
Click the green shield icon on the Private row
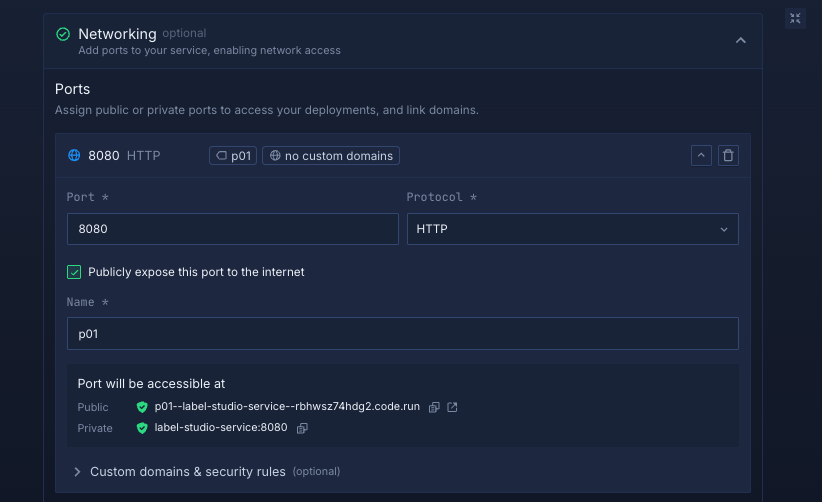(142, 428)
